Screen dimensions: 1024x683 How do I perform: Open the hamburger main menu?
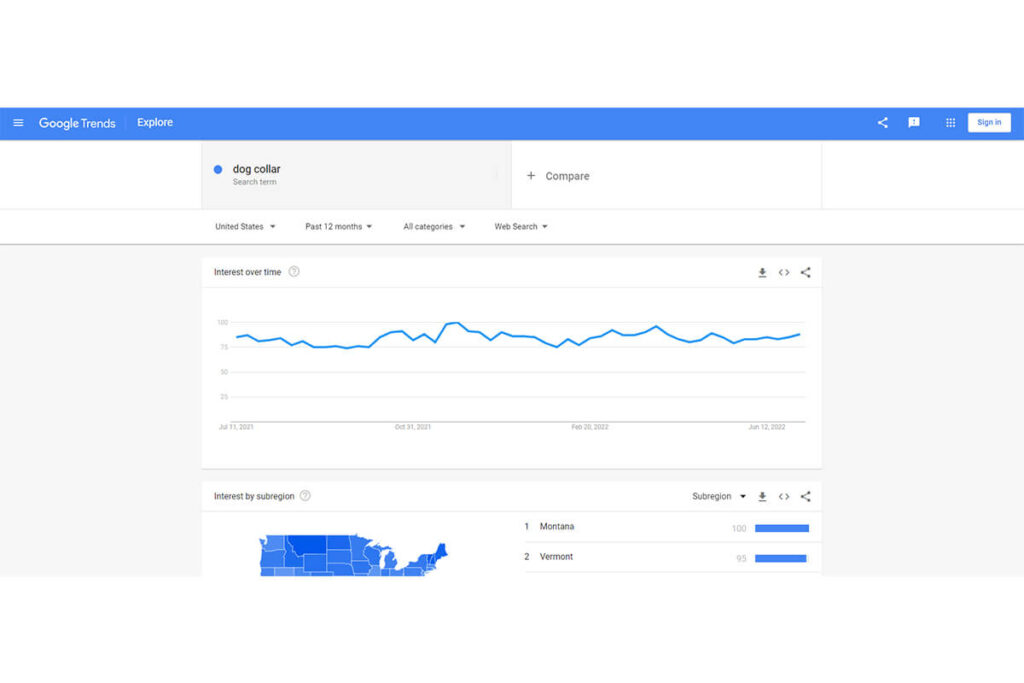18,123
